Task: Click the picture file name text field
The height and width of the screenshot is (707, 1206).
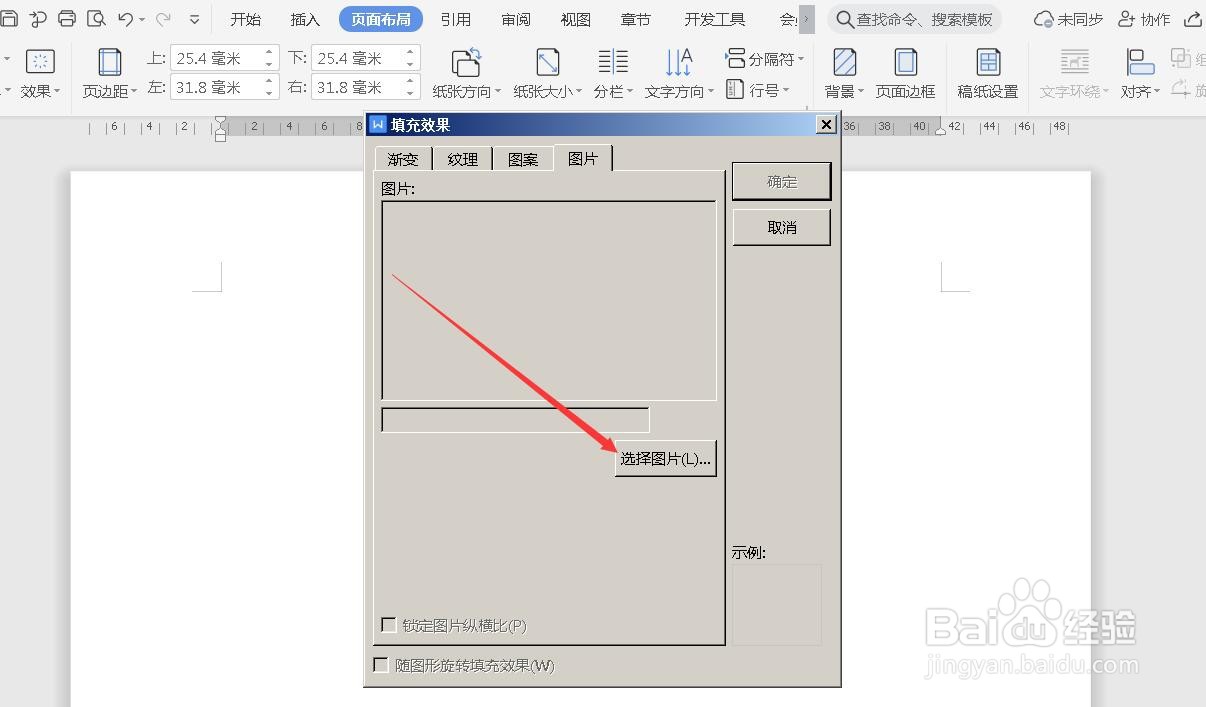Action: (x=515, y=420)
